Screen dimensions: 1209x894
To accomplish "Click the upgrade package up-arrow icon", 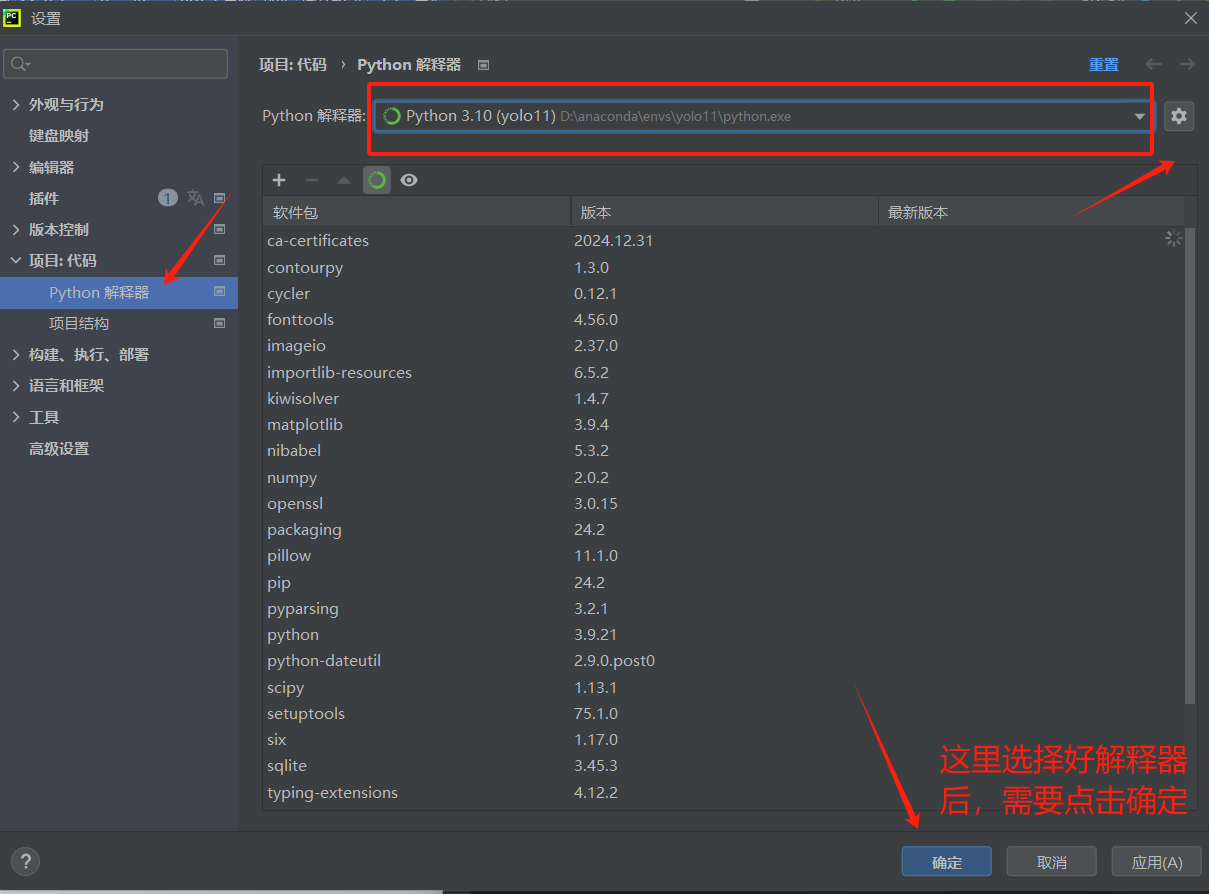I will [x=344, y=180].
